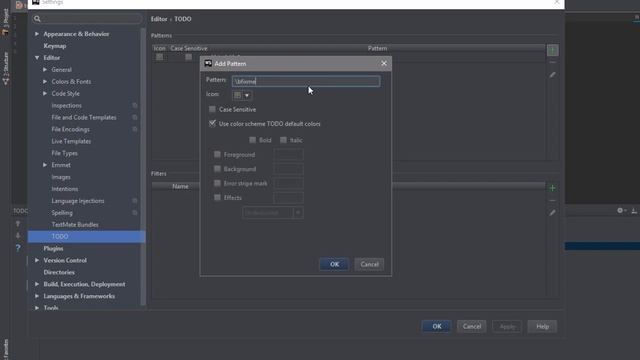Select Inspections in settings tree
The image size is (640, 360).
[67, 105]
